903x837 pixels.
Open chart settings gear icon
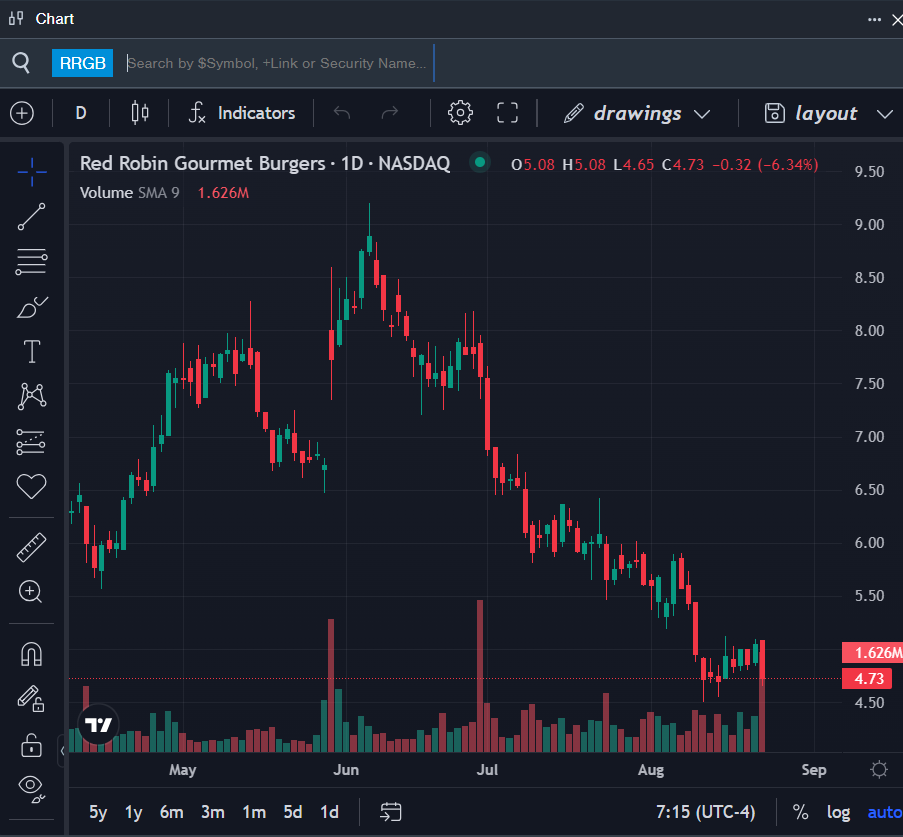(x=460, y=113)
